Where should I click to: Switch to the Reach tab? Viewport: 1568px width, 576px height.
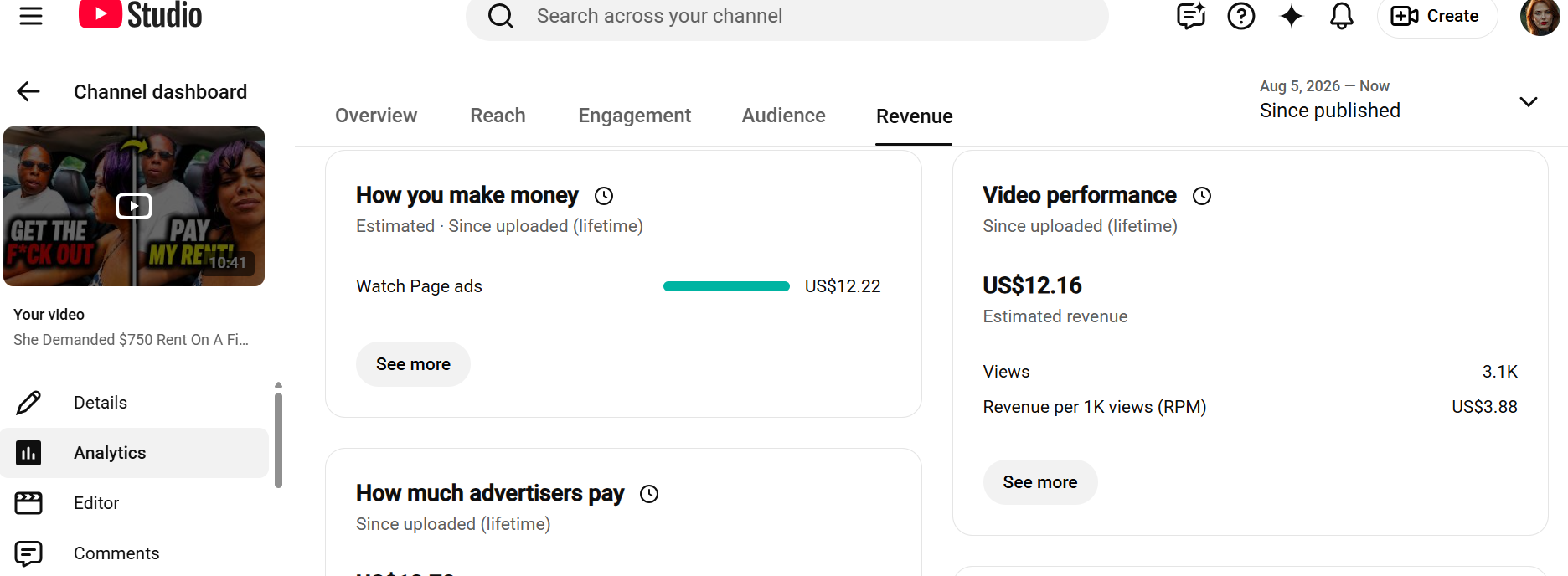(498, 116)
